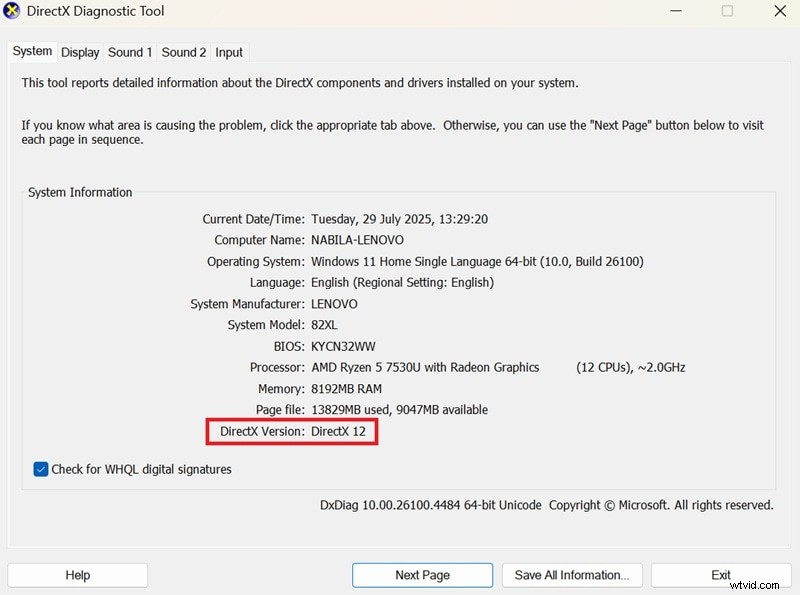Click the Page file usage text
This screenshot has height=595, width=800.
coord(399,409)
